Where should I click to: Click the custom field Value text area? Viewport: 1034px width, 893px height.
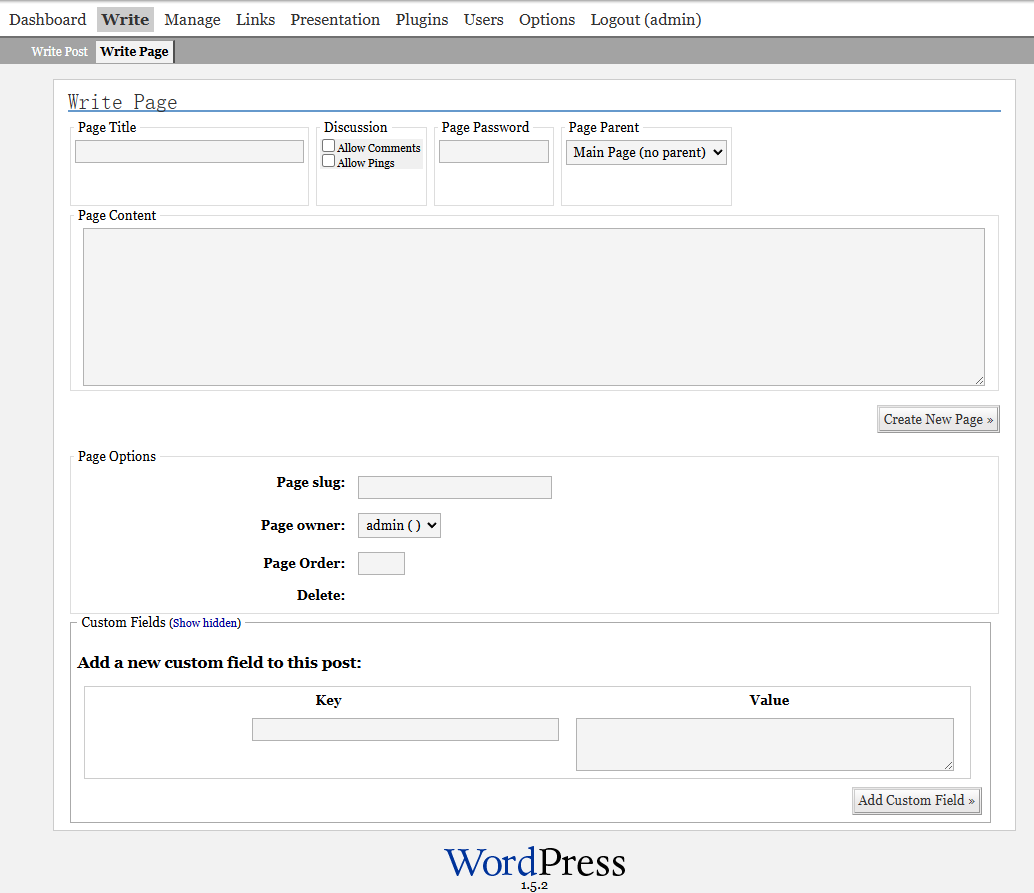point(765,745)
